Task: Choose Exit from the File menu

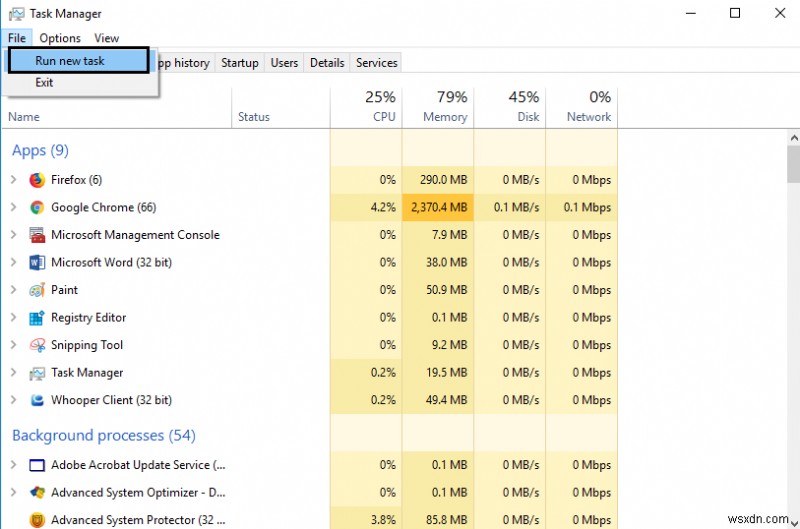Action: 81,83
